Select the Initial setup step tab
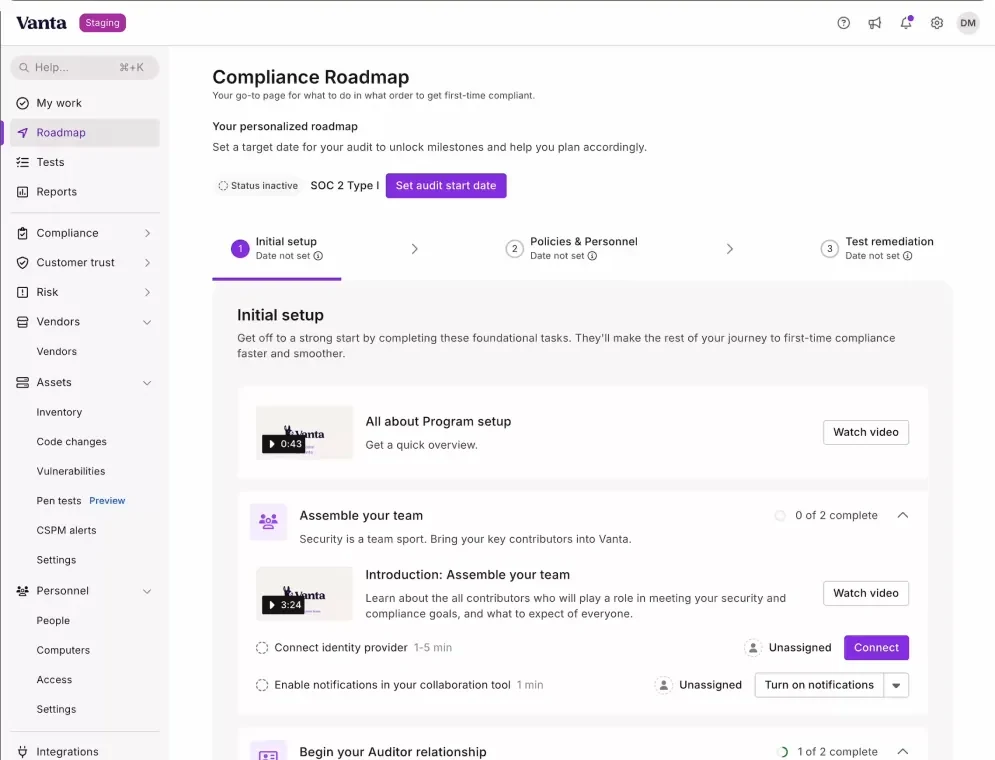The height and width of the screenshot is (760, 995). click(277, 248)
